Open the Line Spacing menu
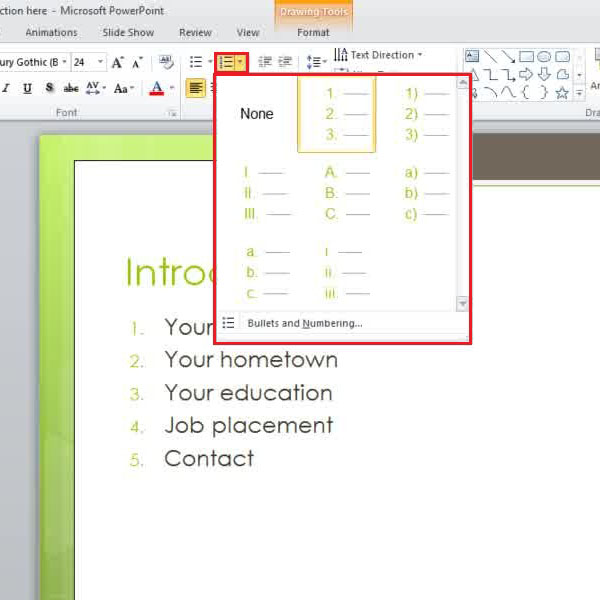Screen dimensions: 600x600 tap(316, 62)
